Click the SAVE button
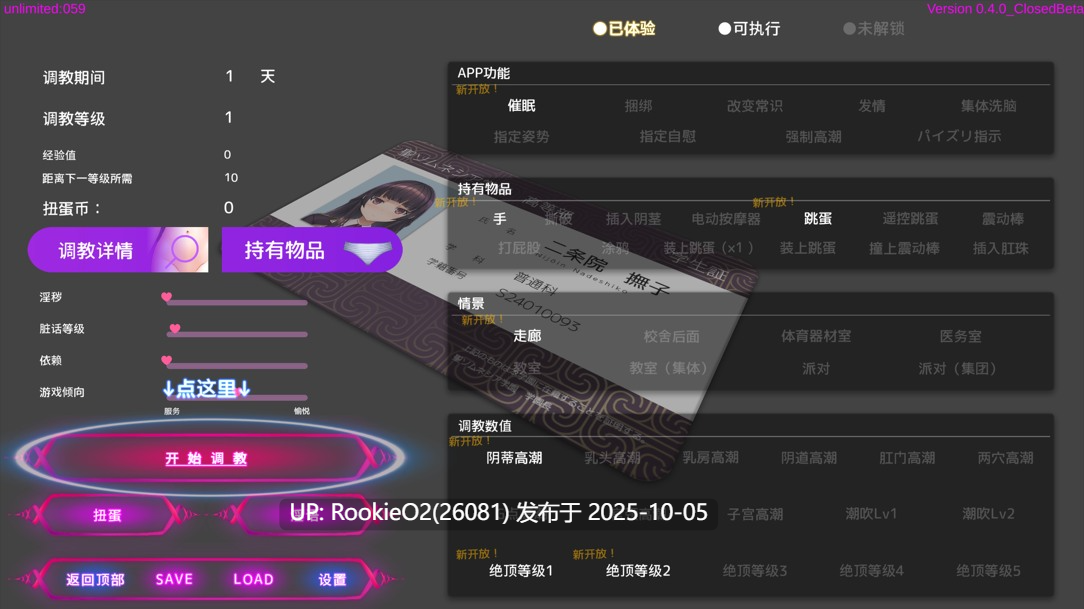 click(174, 579)
